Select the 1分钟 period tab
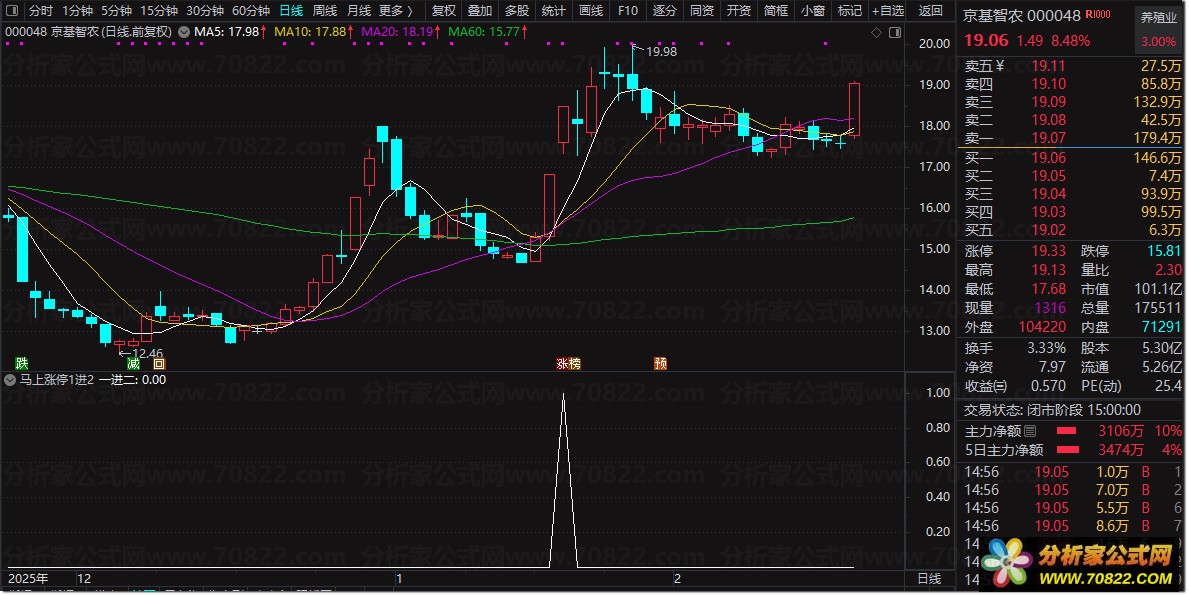This screenshot has width=1189, height=595. pyautogui.click(x=77, y=11)
